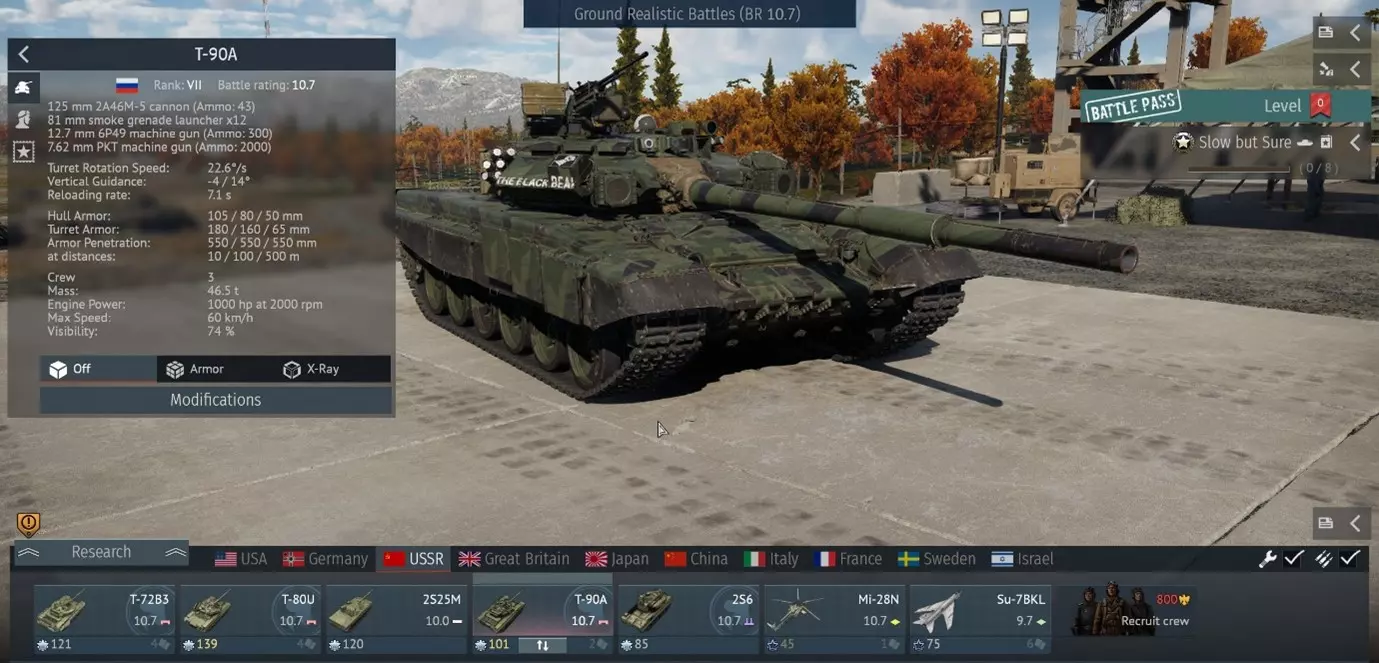Click the 800 golden eagles cost
1379x663 pixels.
tap(1171, 600)
